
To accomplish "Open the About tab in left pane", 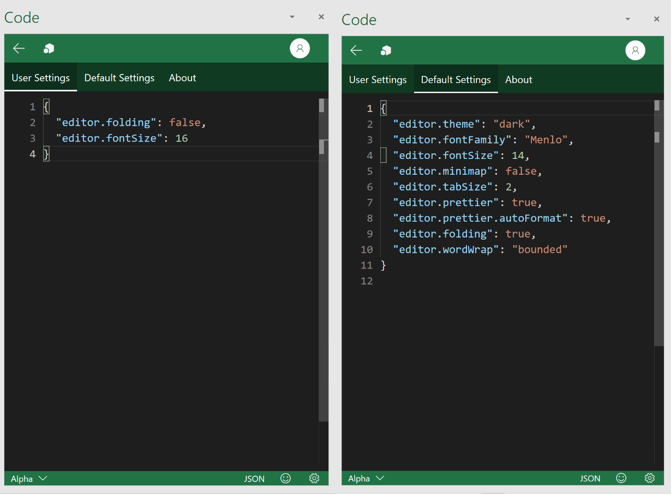I will click(x=182, y=78).
